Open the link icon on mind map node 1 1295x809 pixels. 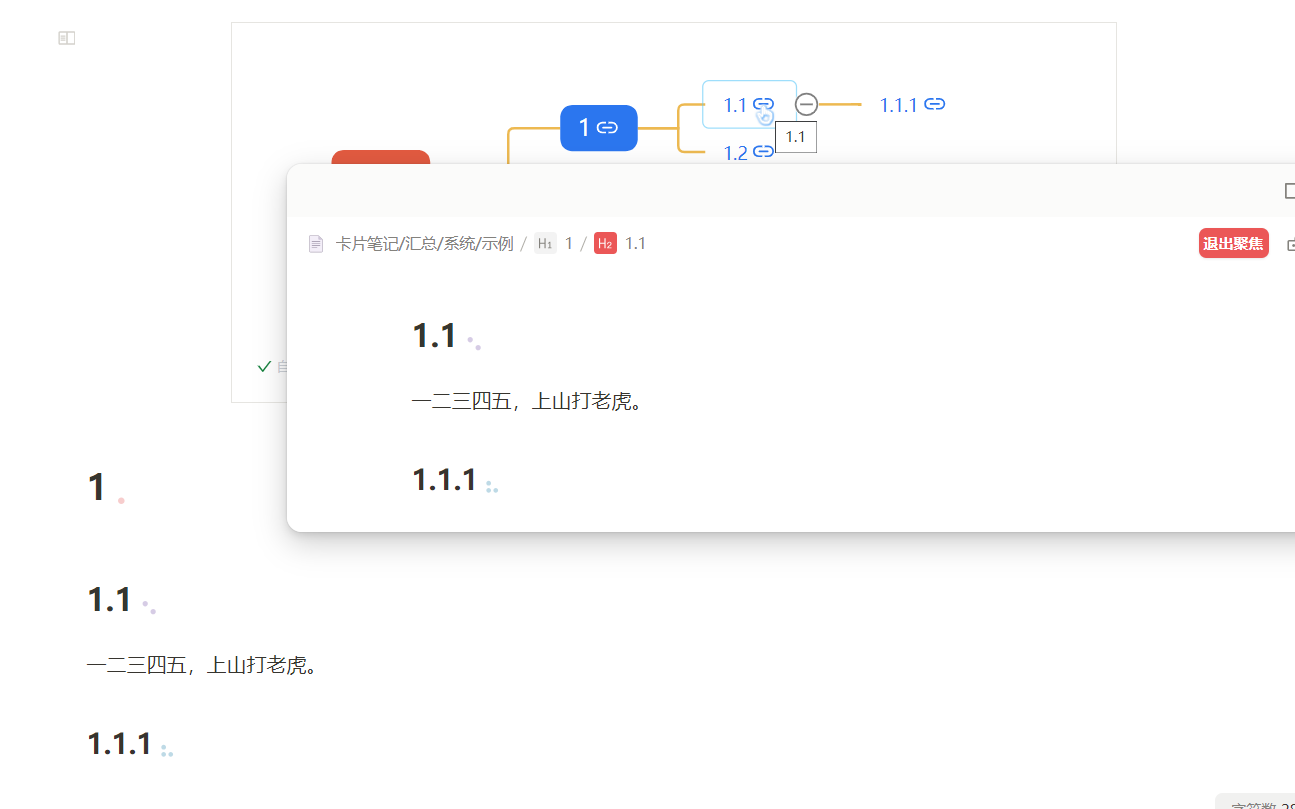[x=607, y=127]
